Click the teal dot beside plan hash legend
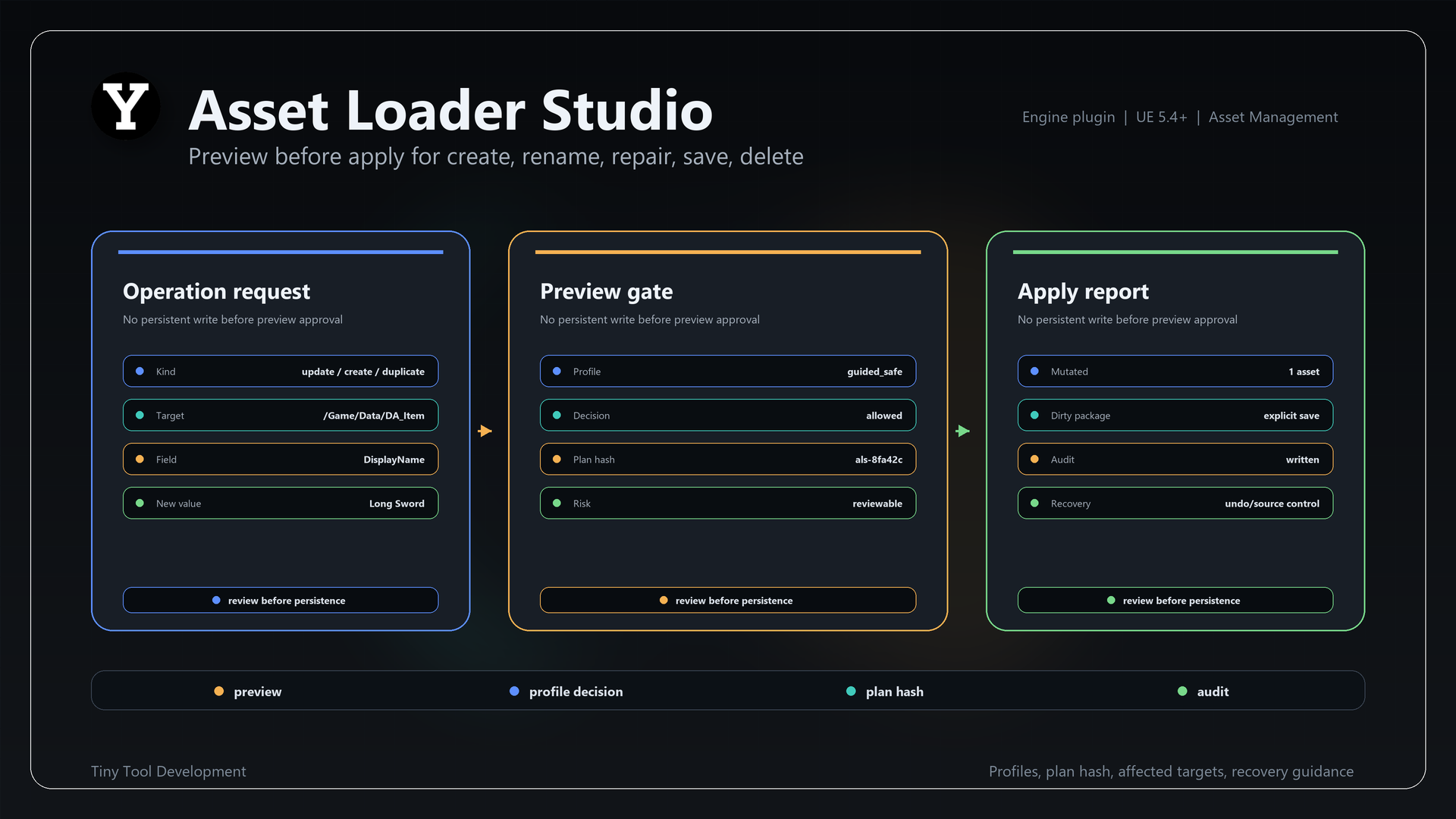1456x819 pixels. click(851, 692)
